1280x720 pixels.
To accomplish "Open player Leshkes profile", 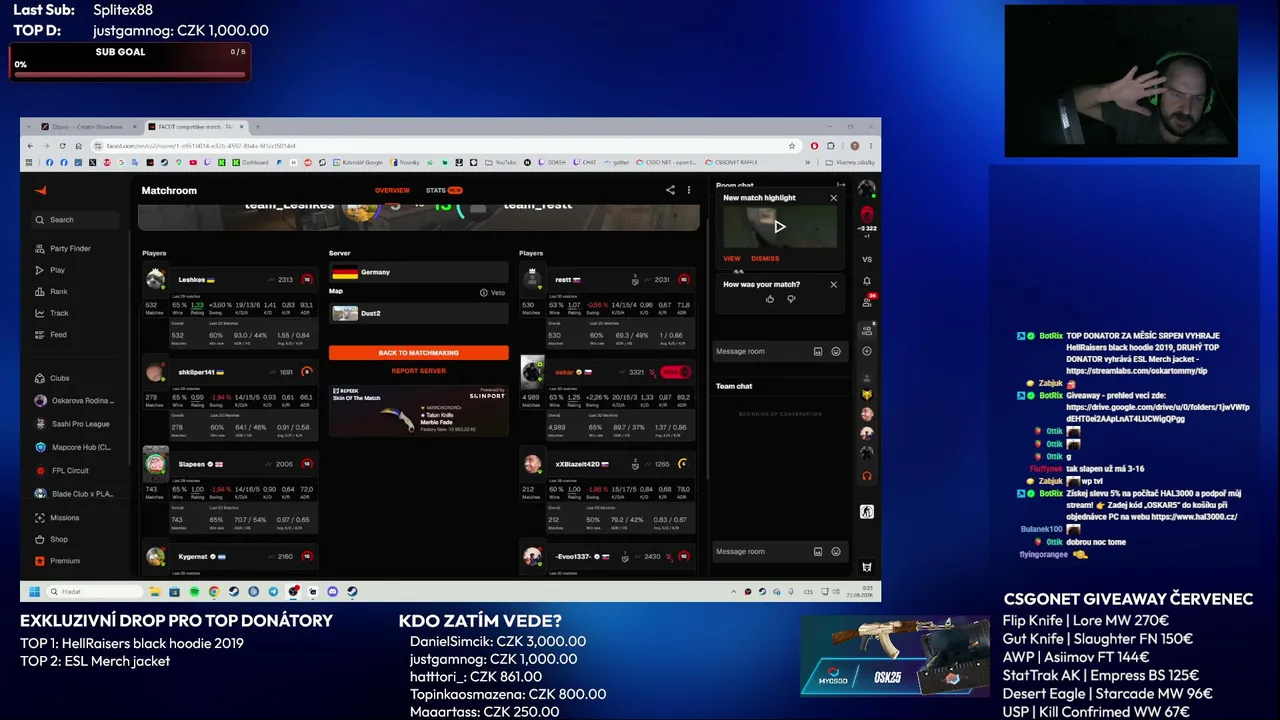I will (x=191, y=280).
